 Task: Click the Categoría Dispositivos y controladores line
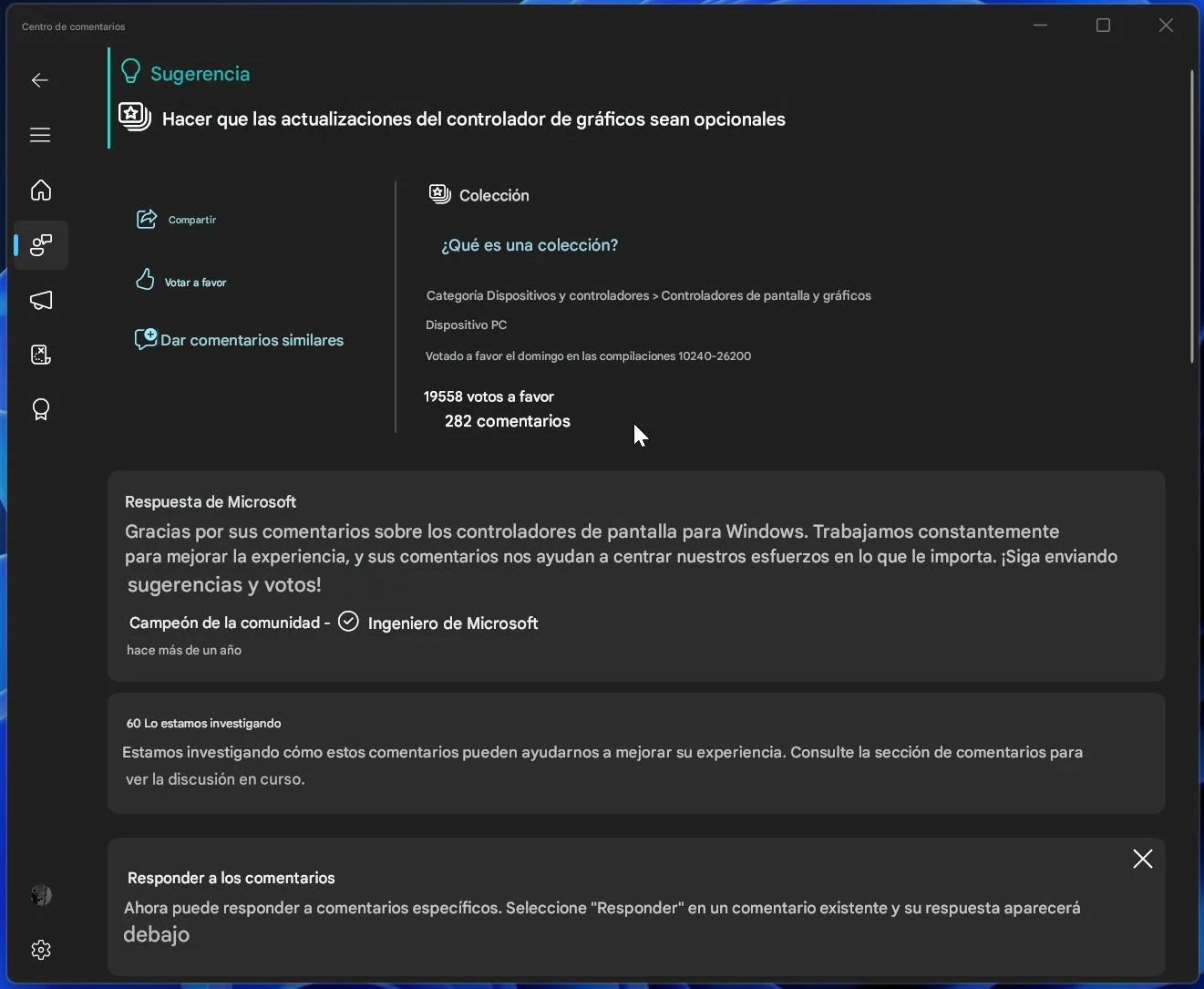649,295
